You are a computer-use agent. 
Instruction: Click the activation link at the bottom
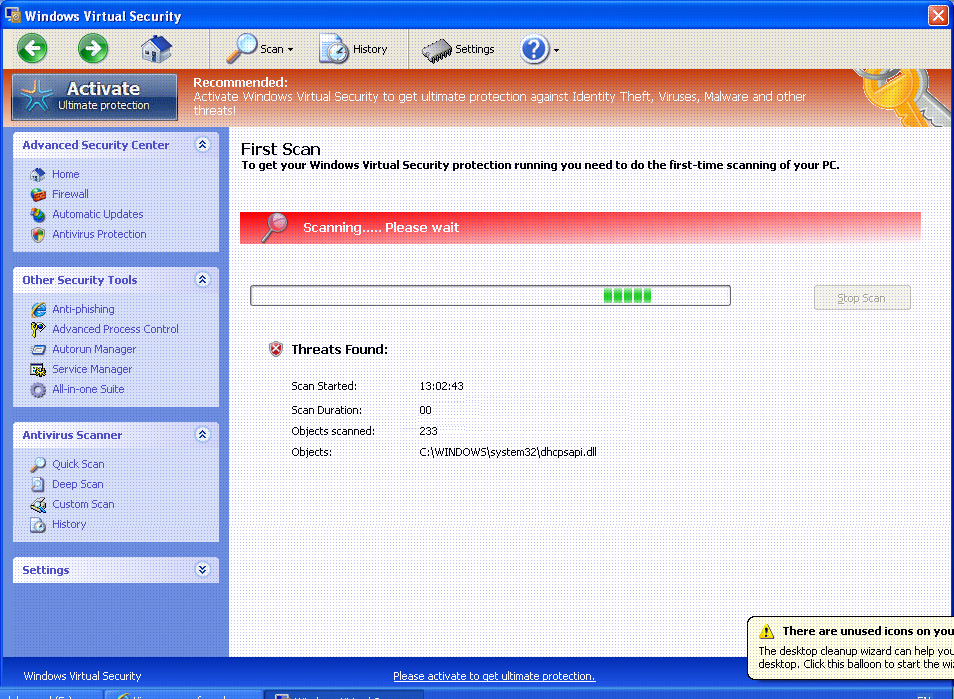[493, 676]
